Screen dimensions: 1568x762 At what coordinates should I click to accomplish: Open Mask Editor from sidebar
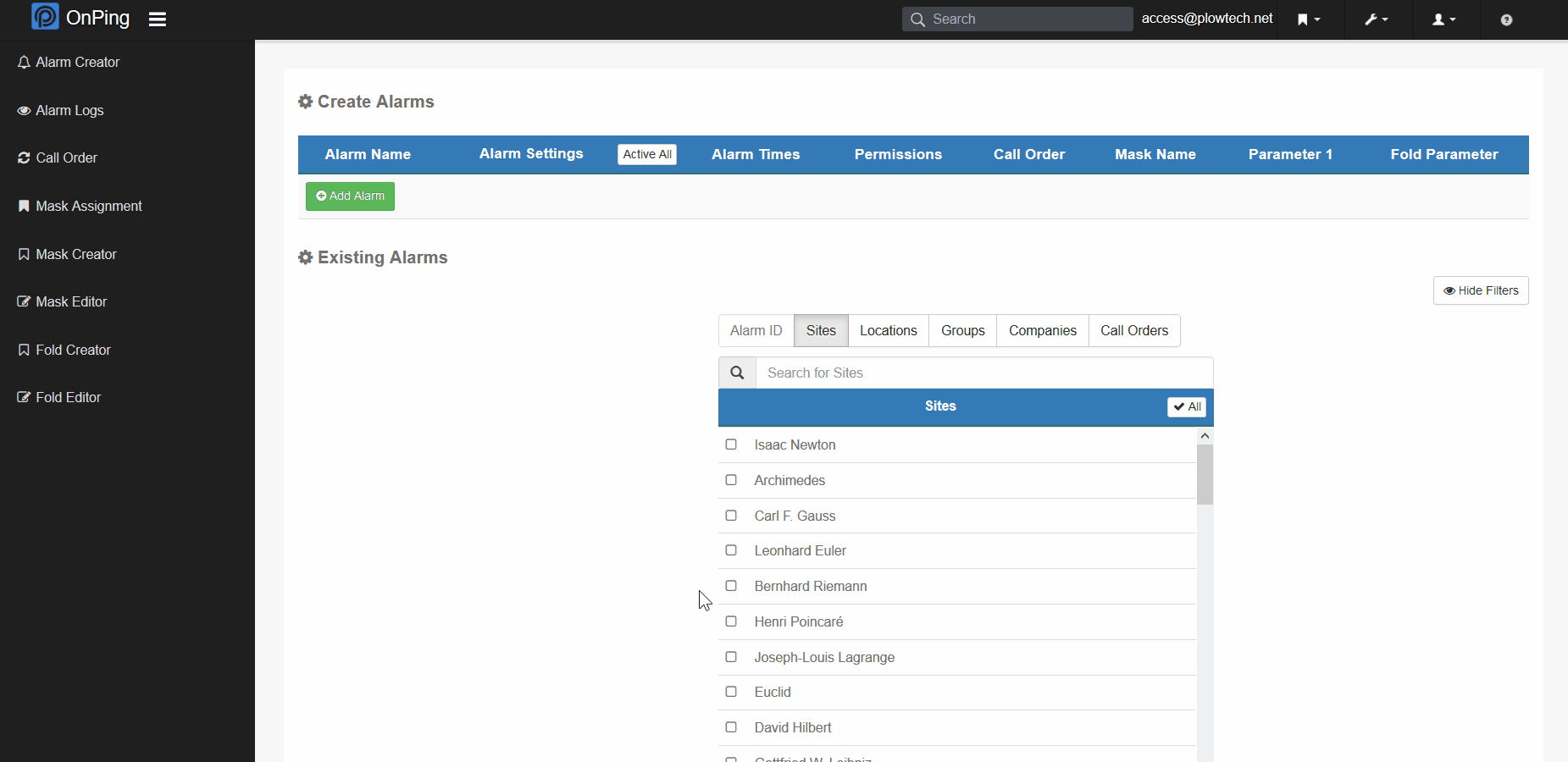pyautogui.click(x=71, y=302)
